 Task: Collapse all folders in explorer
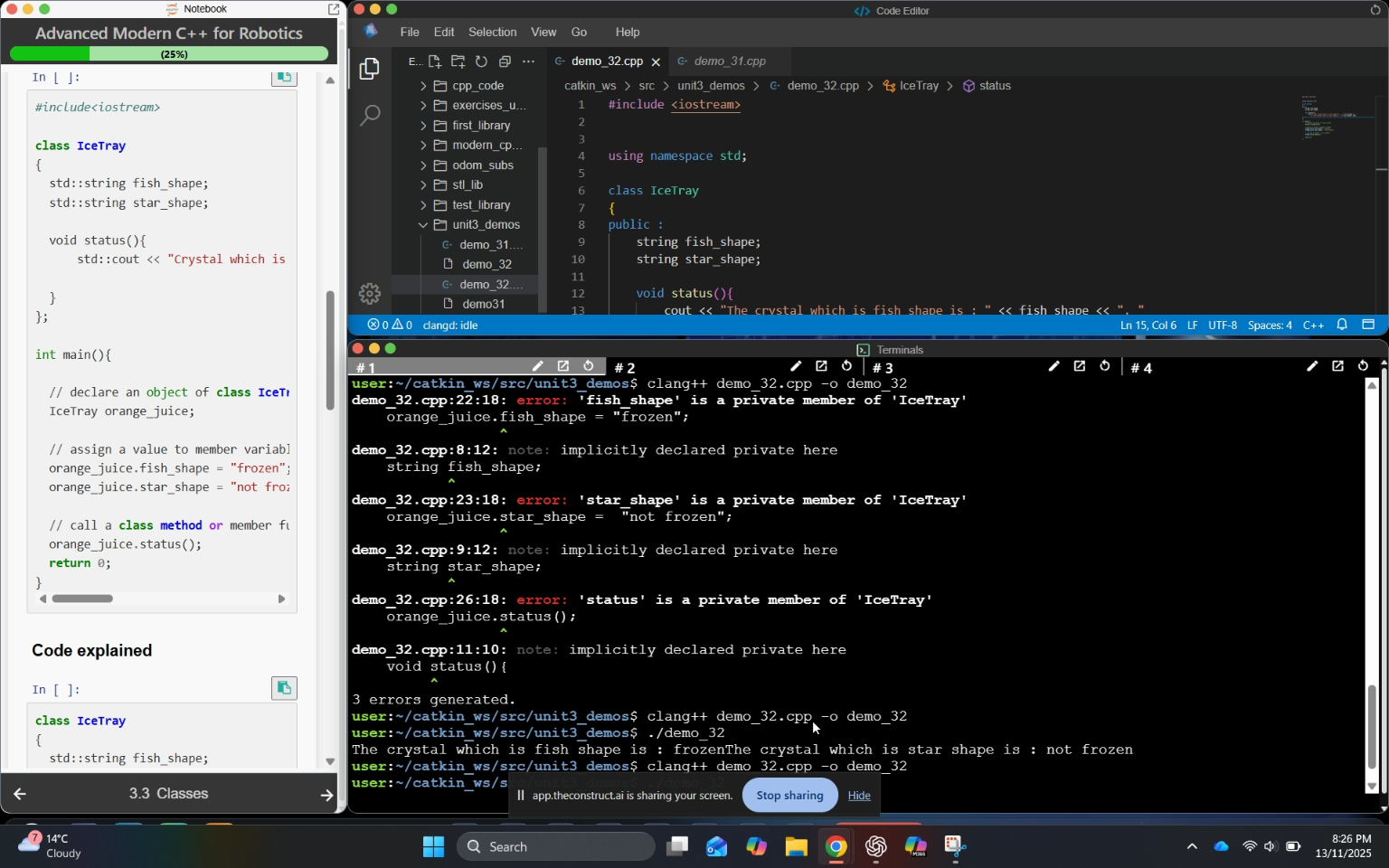tap(506, 61)
